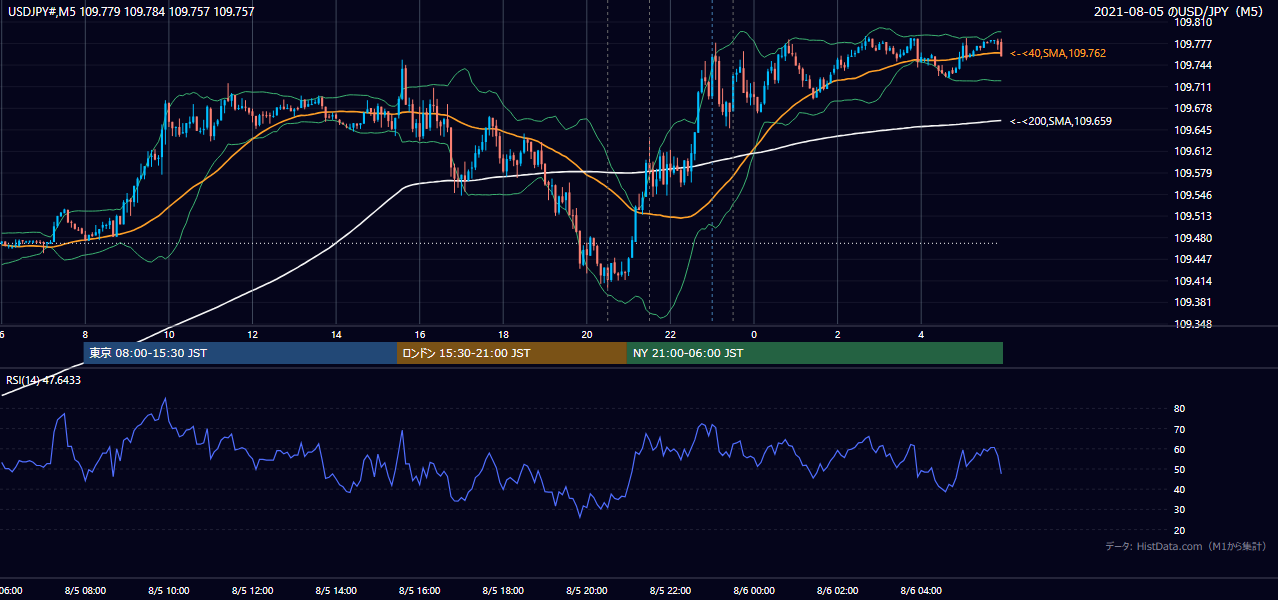Click price axis value 109.447
Image resolution: width=1278 pixels, height=600 pixels.
click(1192, 259)
